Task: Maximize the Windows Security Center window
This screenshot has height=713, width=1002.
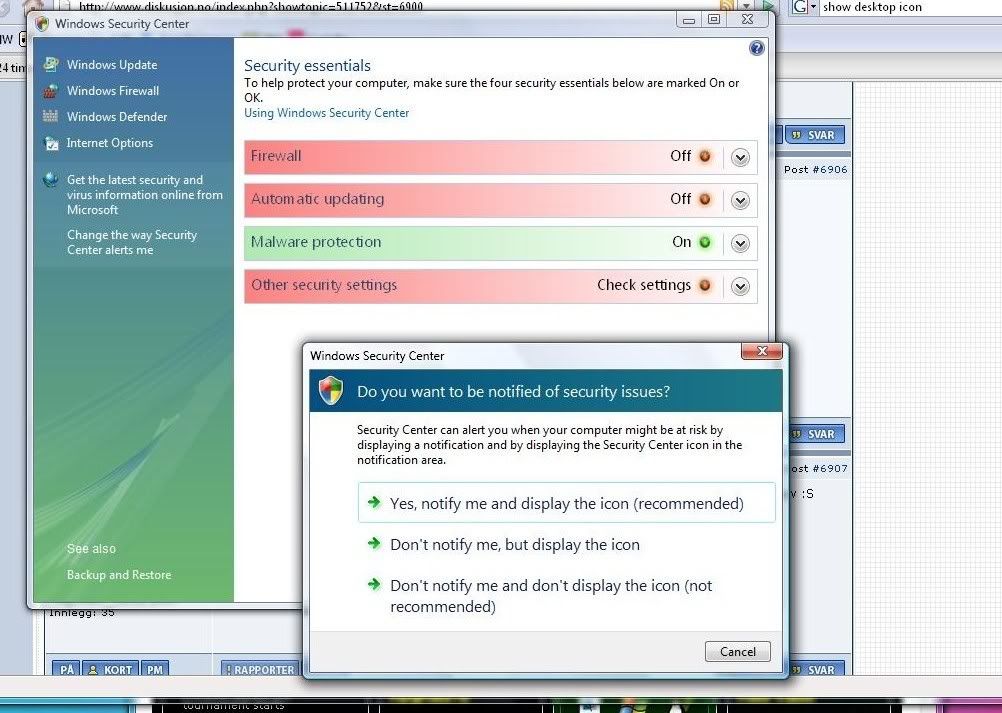Action: coord(714,20)
